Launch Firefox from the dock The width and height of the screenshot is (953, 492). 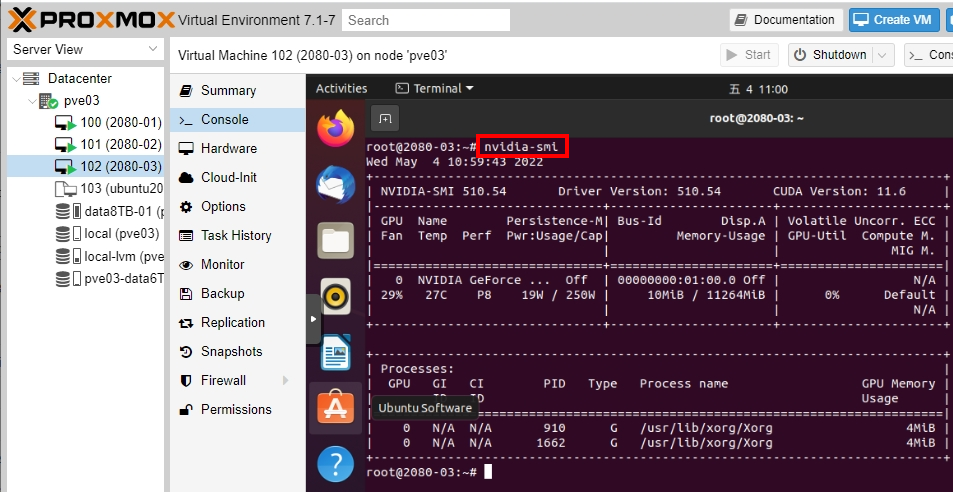(335, 128)
